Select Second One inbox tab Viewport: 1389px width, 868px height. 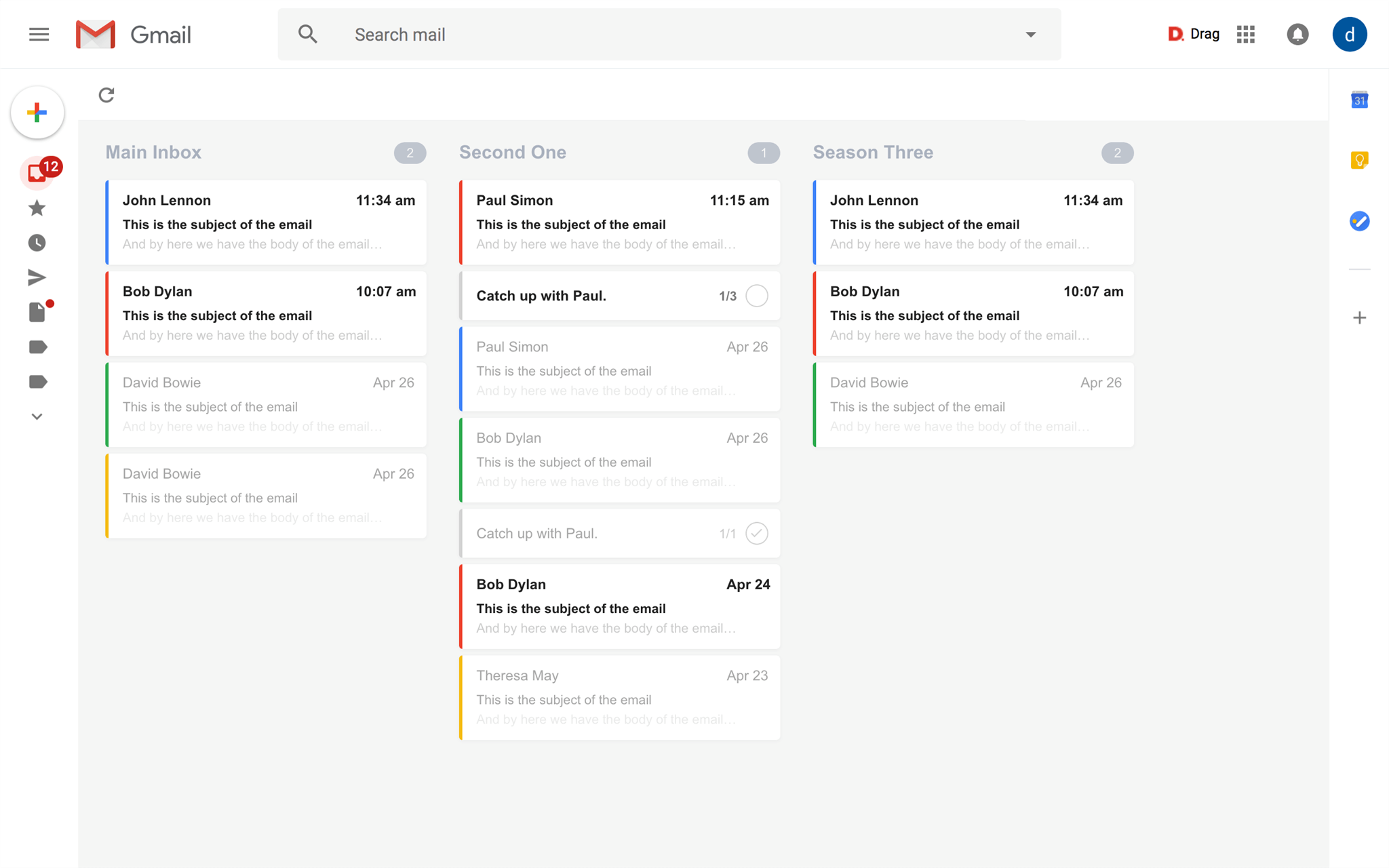click(x=513, y=152)
